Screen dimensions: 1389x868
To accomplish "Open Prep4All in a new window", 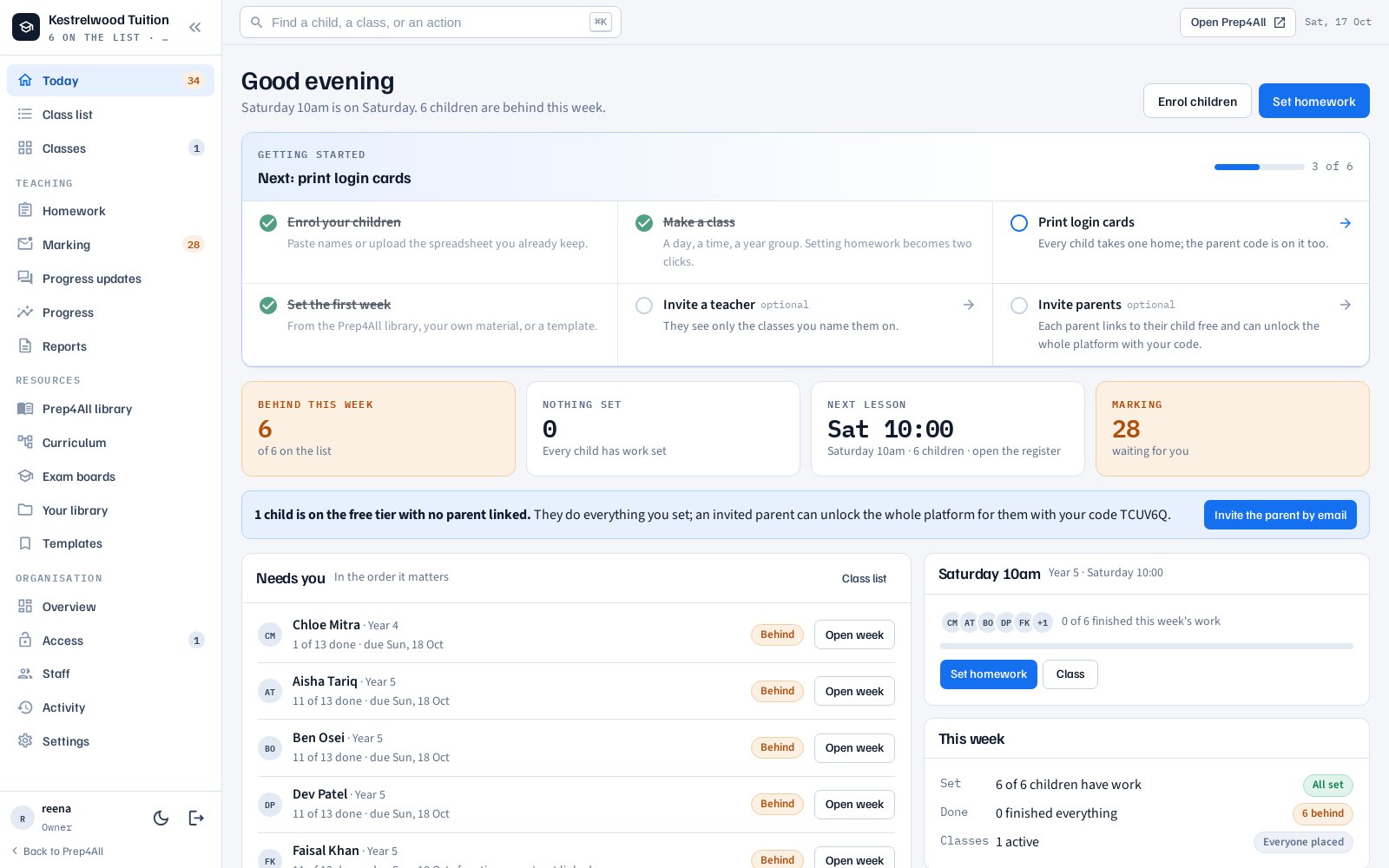I will pos(1237,23).
